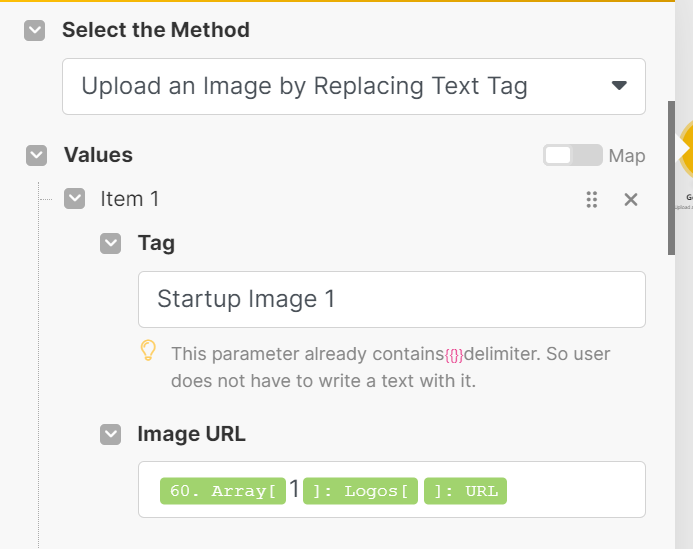The height and width of the screenshot is (549, 693).
Task: Click the lightbulb hint icon
Action: (x=148, y=352)
